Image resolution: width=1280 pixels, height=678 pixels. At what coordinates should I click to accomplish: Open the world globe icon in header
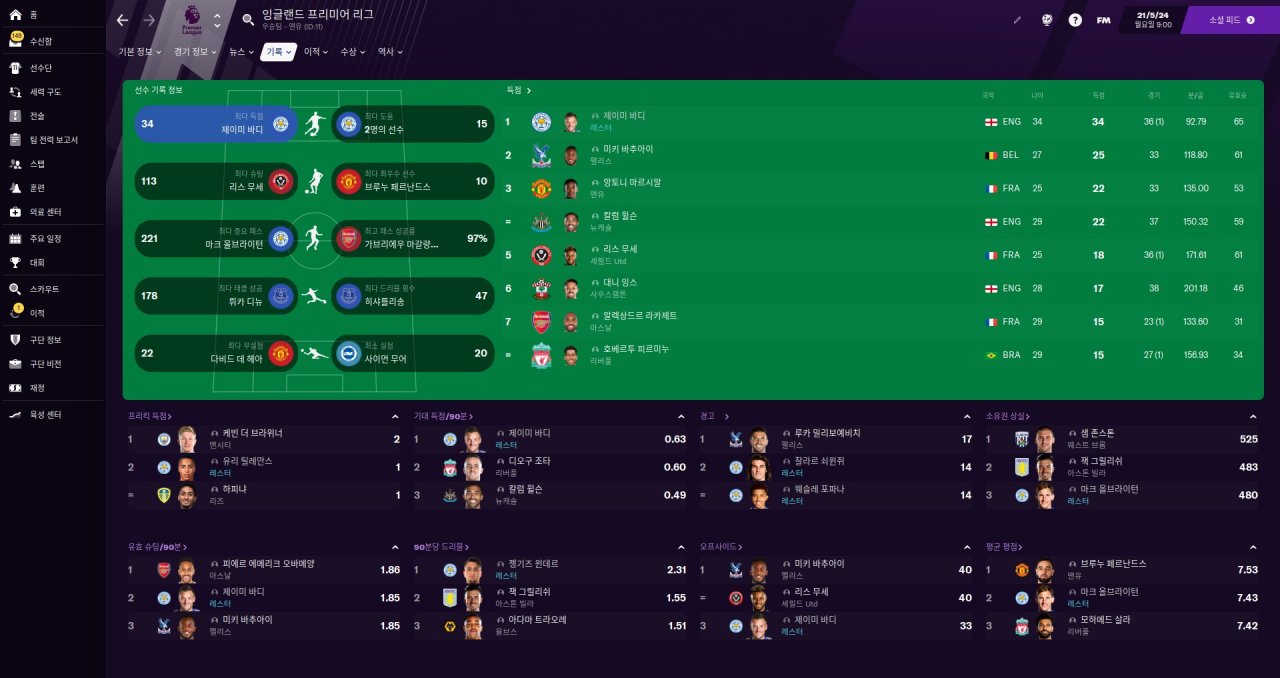[1047, 20]
